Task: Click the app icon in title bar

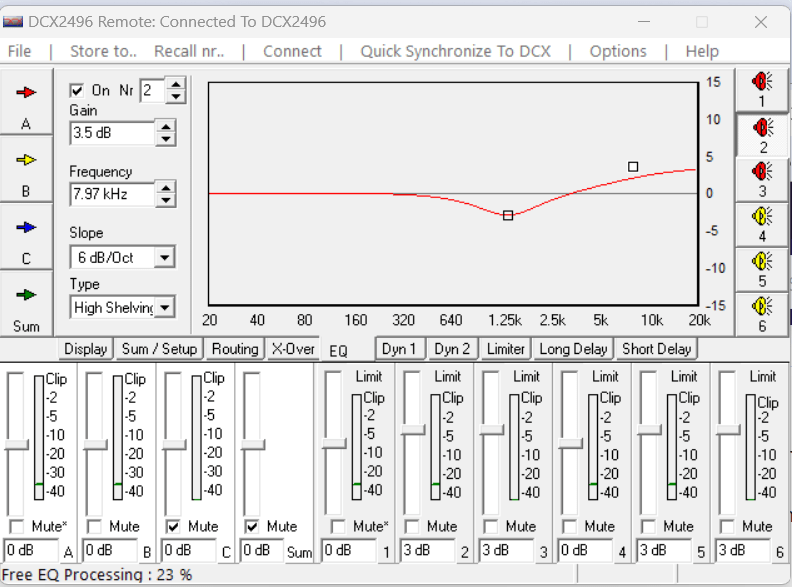Action: (13, 22)
